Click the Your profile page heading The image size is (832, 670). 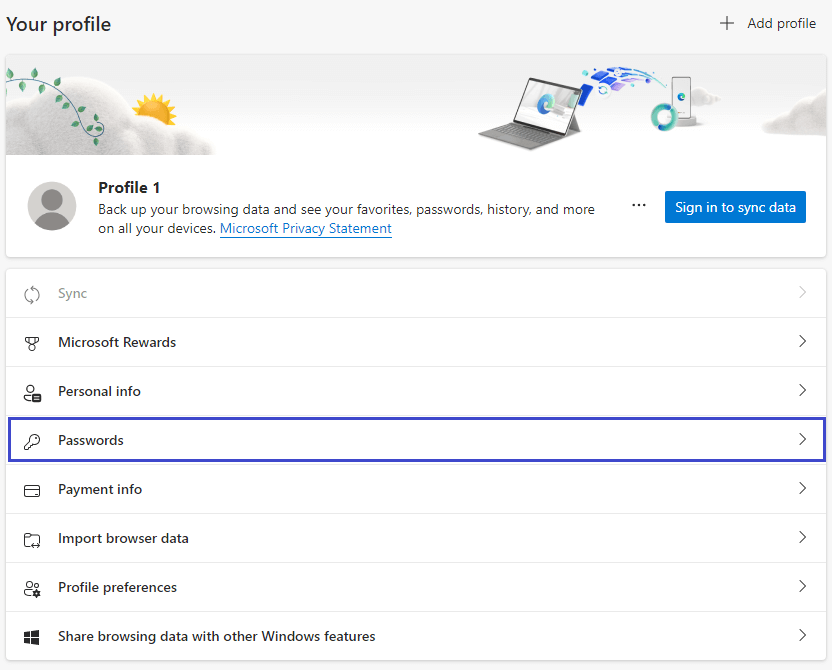click(x=58, y=24)
